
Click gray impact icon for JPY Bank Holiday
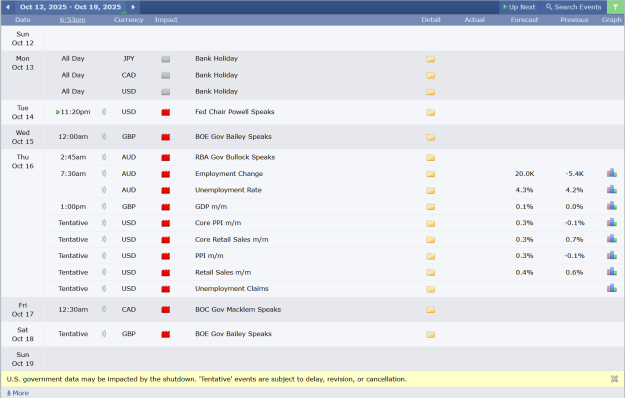click(x=166, y=59)
